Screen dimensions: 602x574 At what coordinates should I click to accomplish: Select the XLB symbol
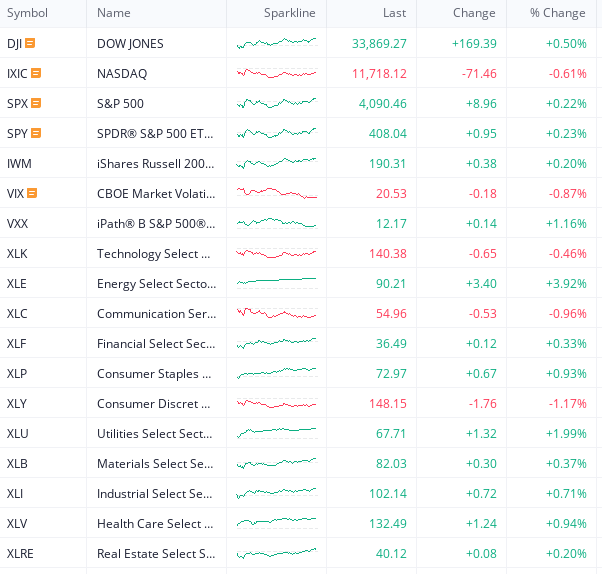click(17, 463)
